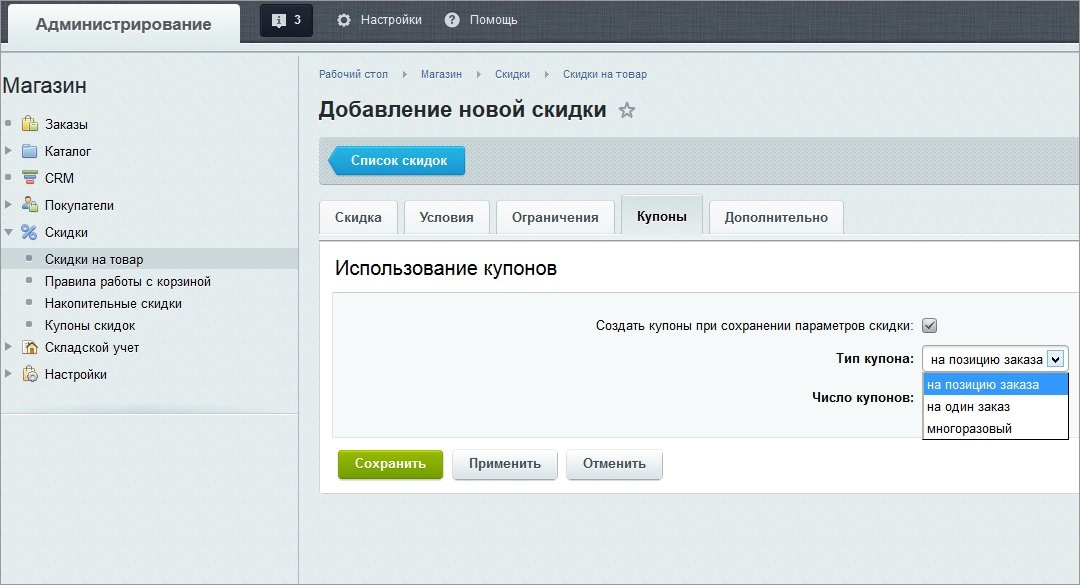Open the Дополнительно tab

(x=776, y=217)
